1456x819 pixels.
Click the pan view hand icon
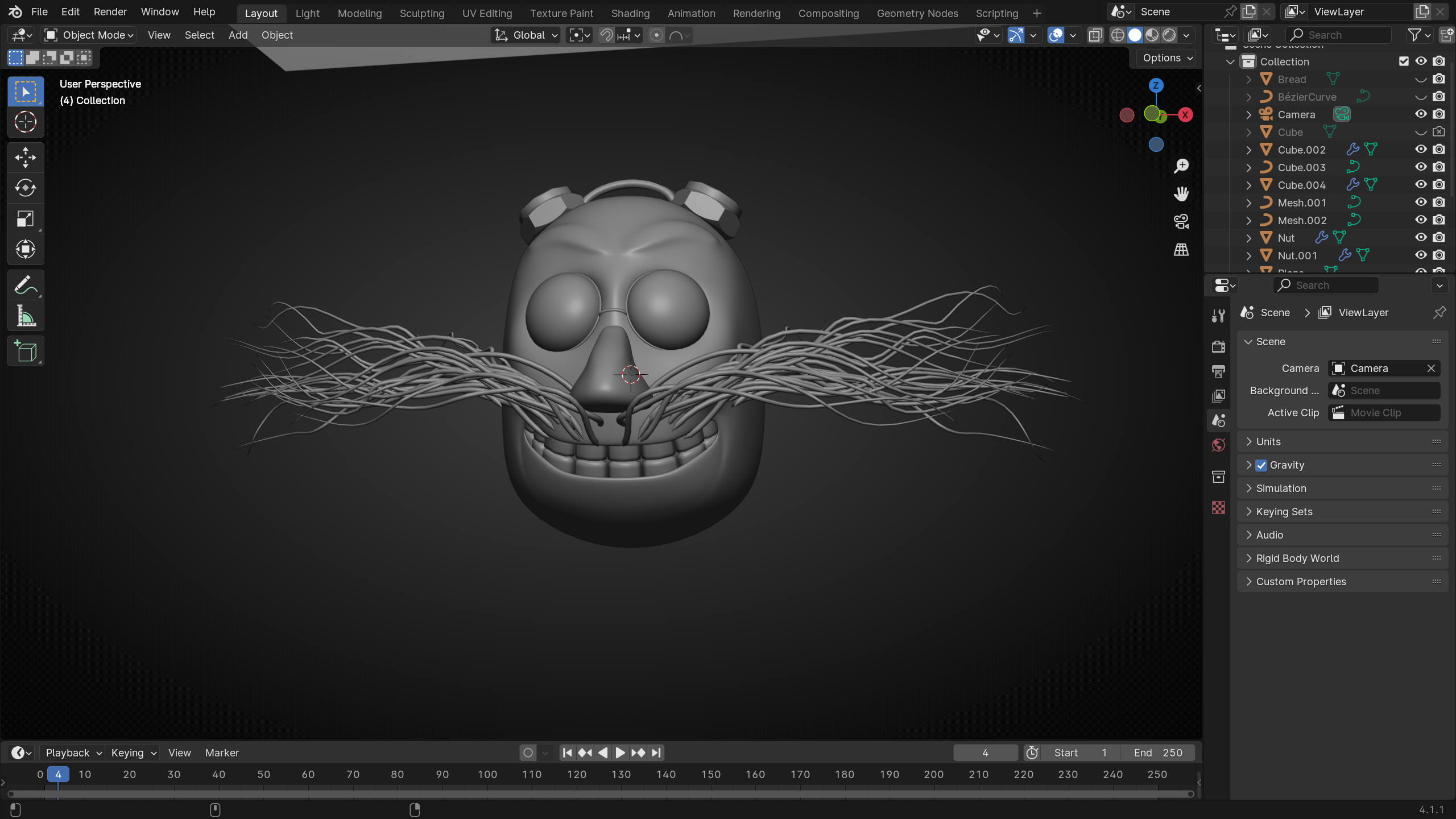(x=1181, y=194)
